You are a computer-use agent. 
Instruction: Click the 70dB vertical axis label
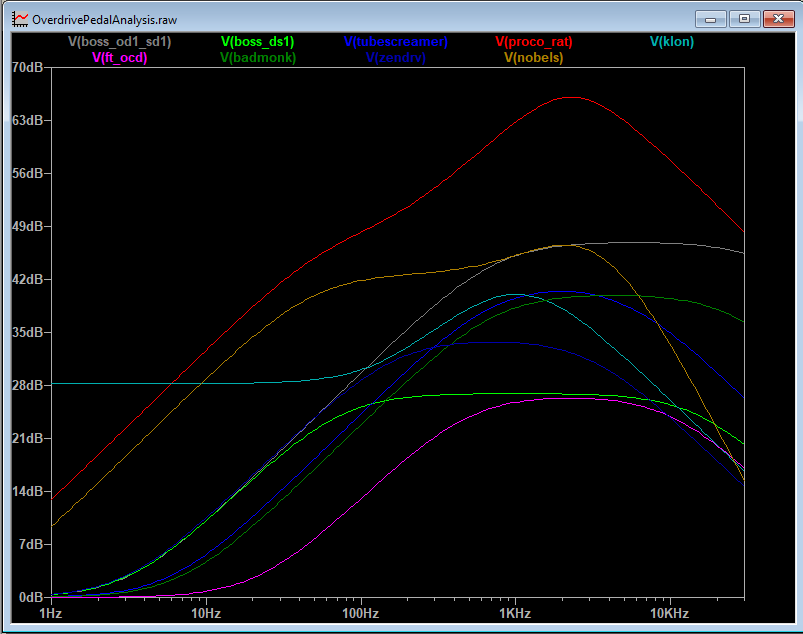tap(28, 67)
